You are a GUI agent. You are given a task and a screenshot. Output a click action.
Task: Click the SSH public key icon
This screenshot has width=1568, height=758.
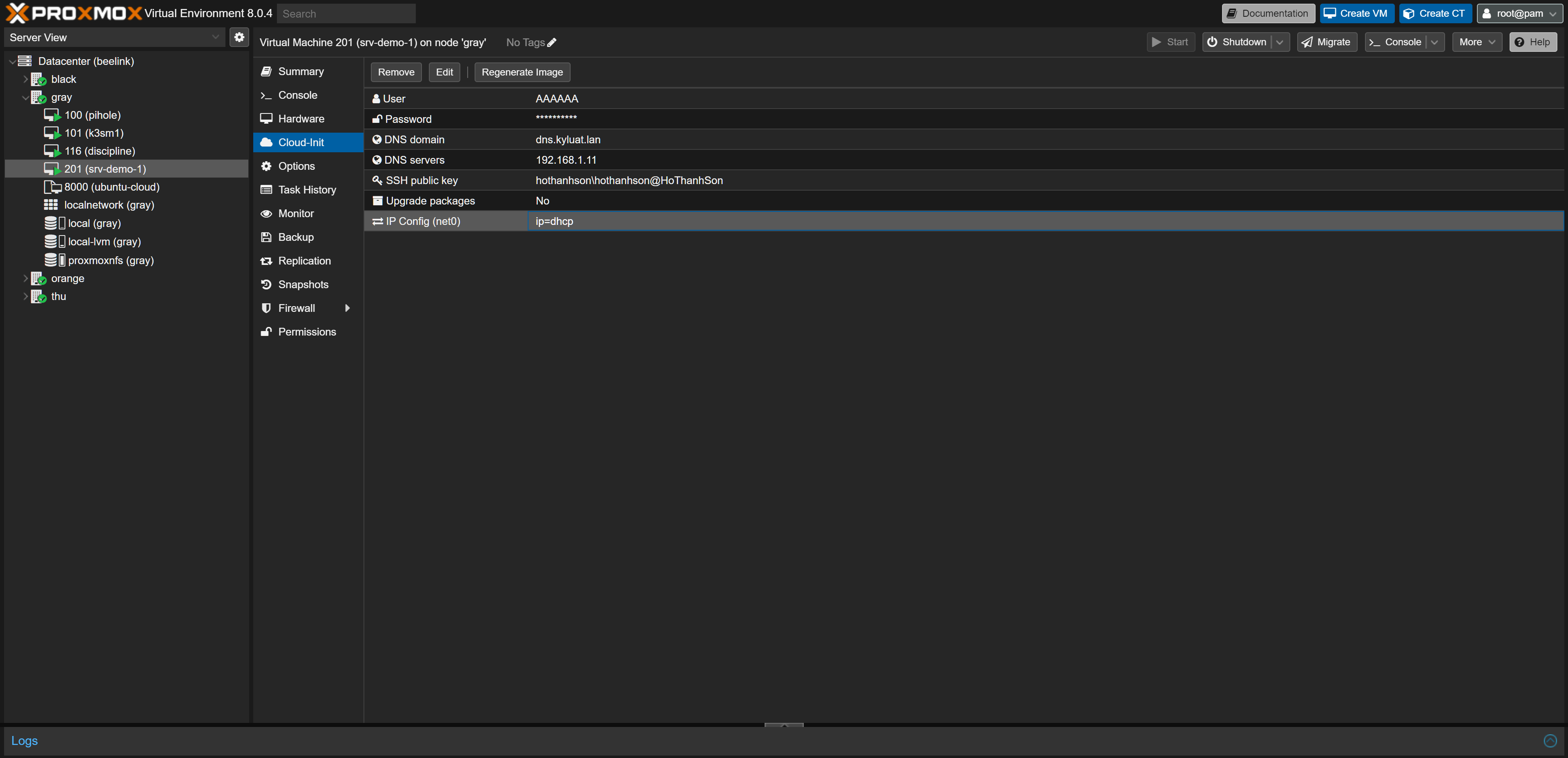pyautogui.click(x=377, y=180)
